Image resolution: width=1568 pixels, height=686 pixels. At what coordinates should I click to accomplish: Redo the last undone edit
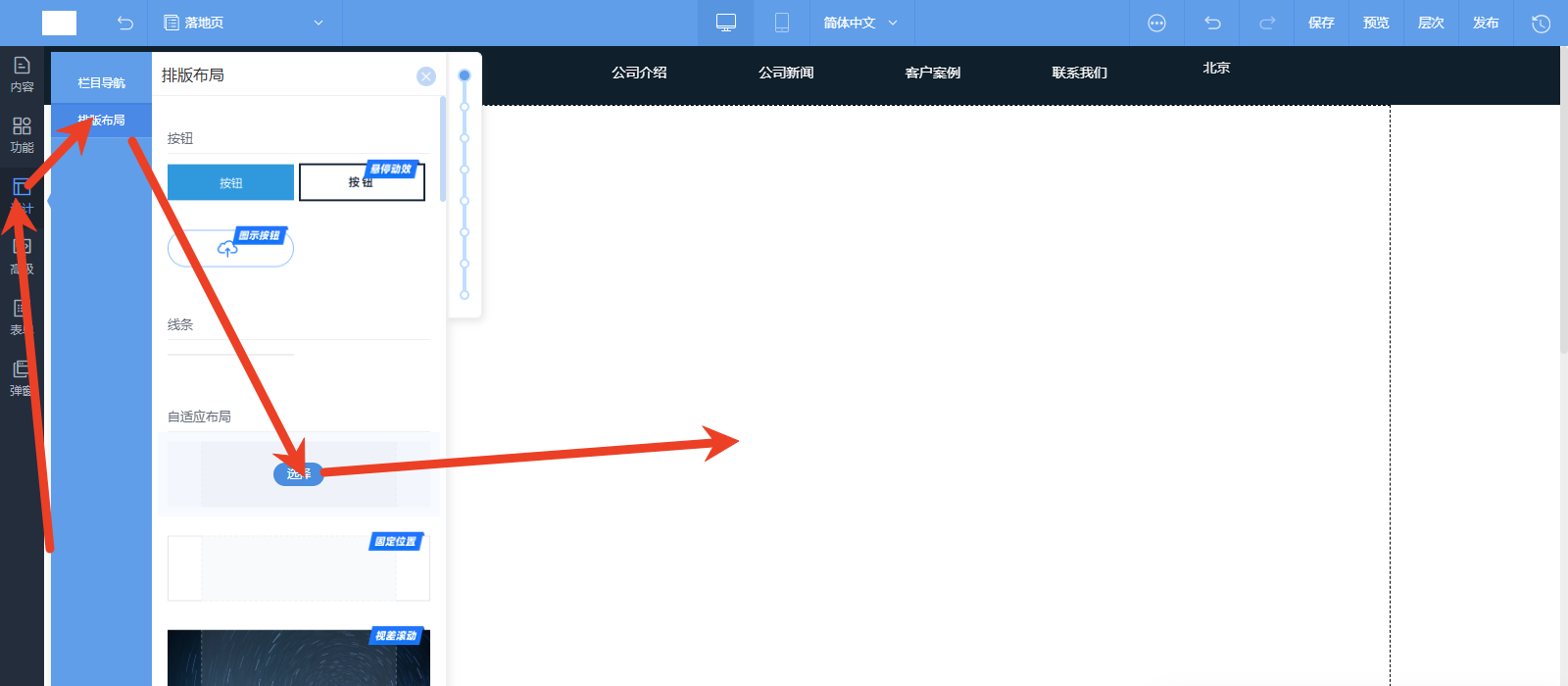tap(1267, 23)
